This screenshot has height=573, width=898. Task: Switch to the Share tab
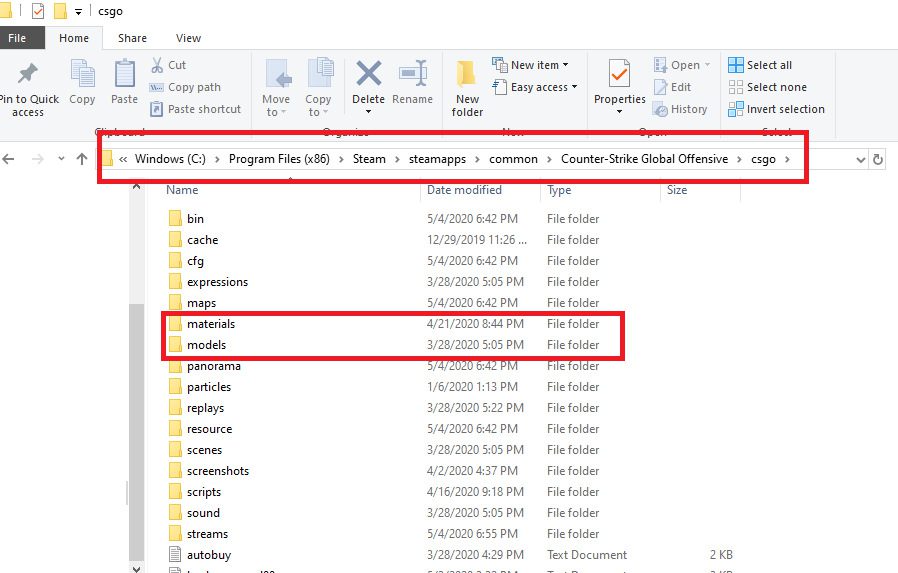click(x=132, y=38)
